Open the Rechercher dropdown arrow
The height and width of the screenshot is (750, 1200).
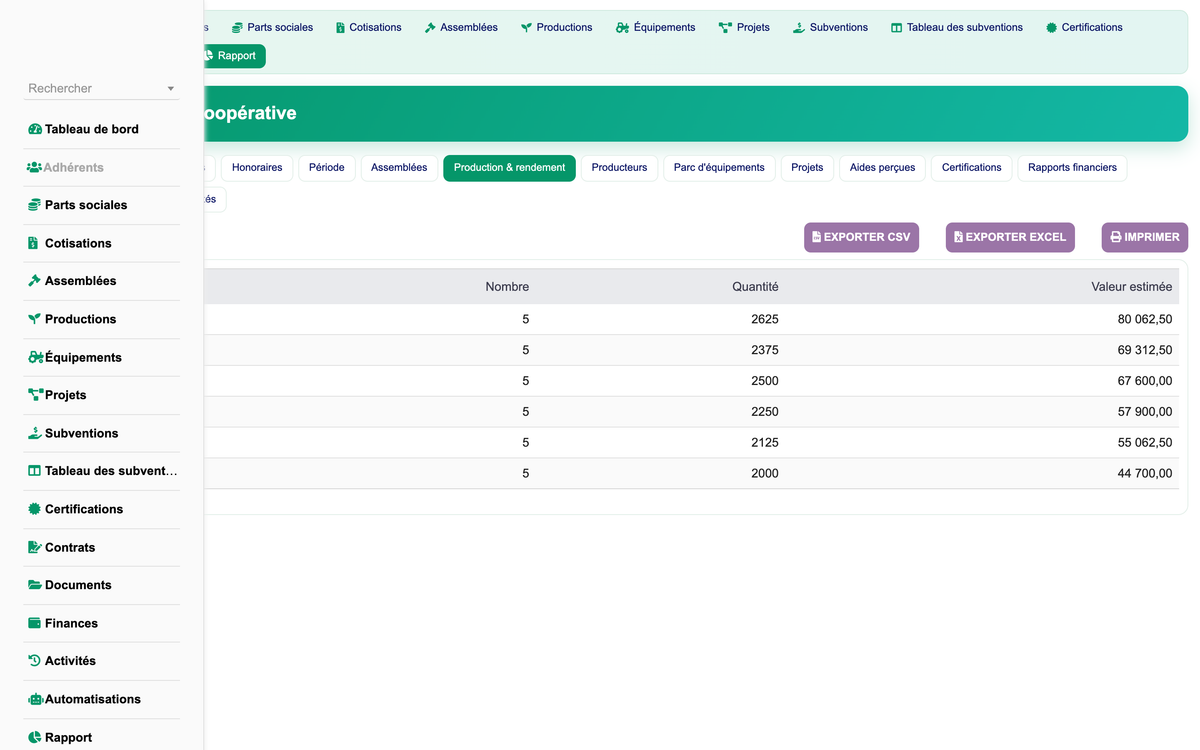click(171, 89)
